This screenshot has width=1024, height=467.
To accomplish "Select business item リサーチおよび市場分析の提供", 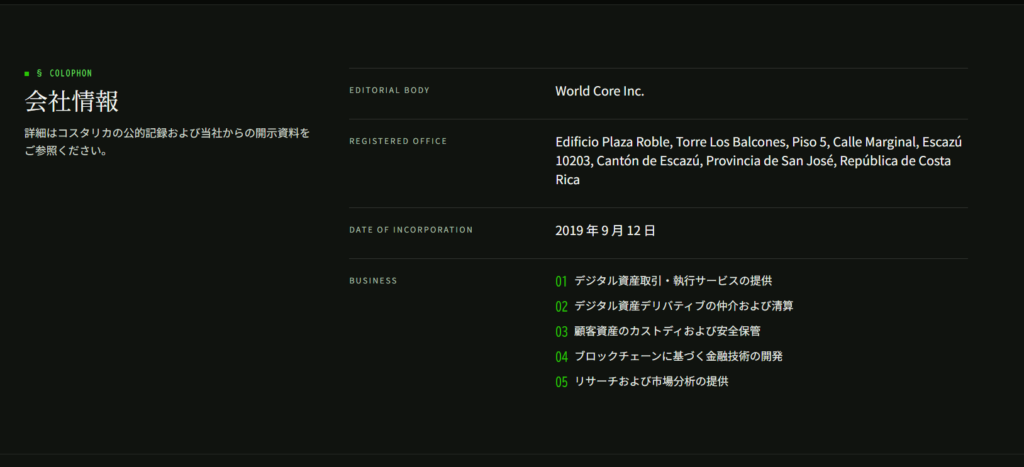I will click(651, 381).
